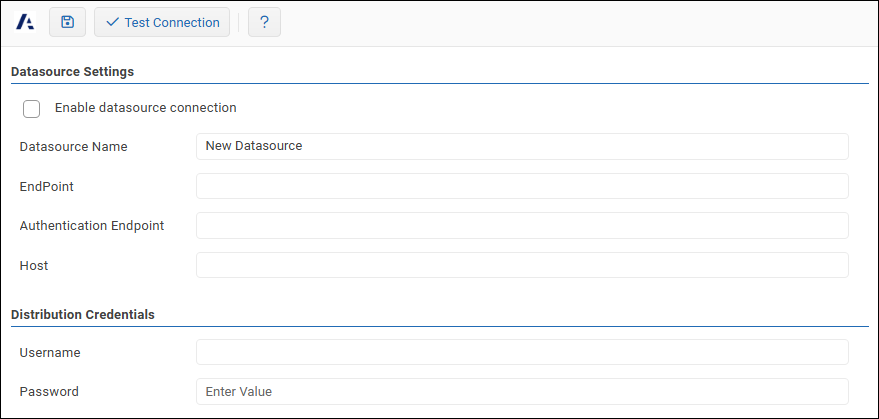
Task: Click the 'Username' field label
Action: point(50,353)
